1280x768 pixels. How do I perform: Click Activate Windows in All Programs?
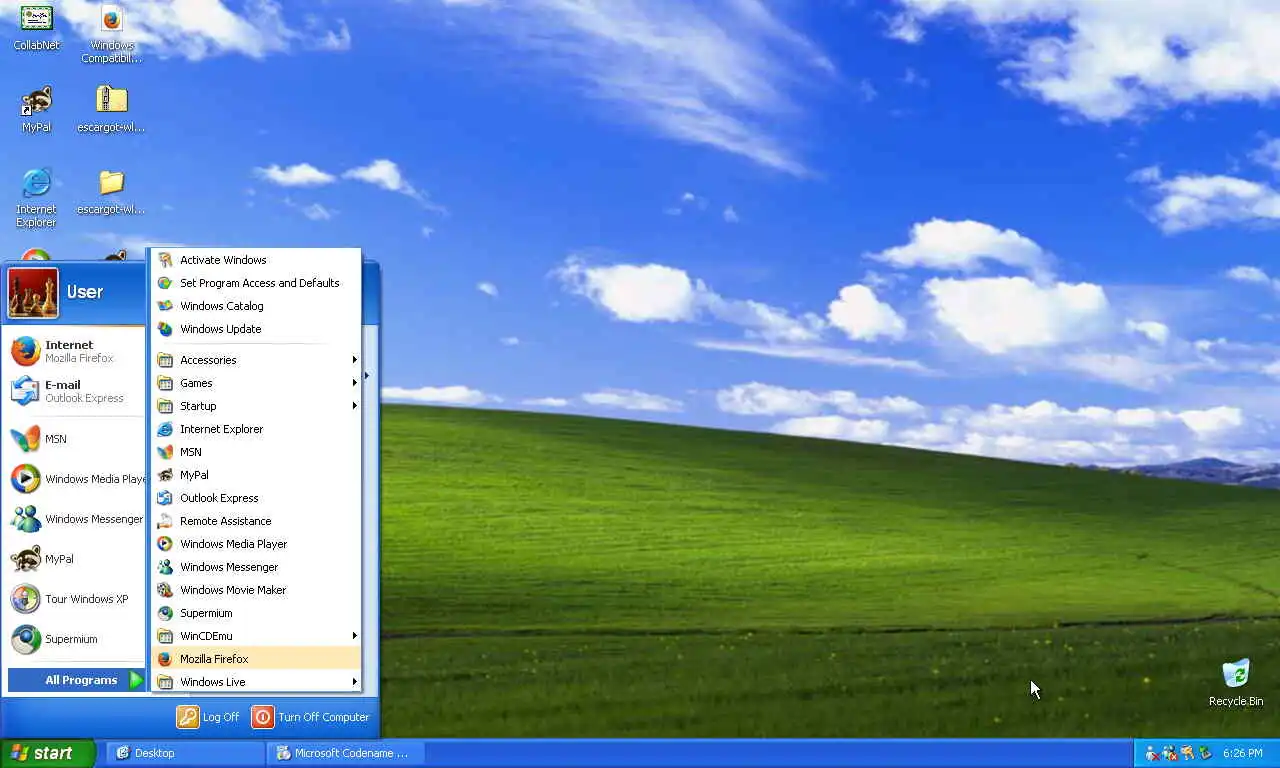click(x=256, y=260)
